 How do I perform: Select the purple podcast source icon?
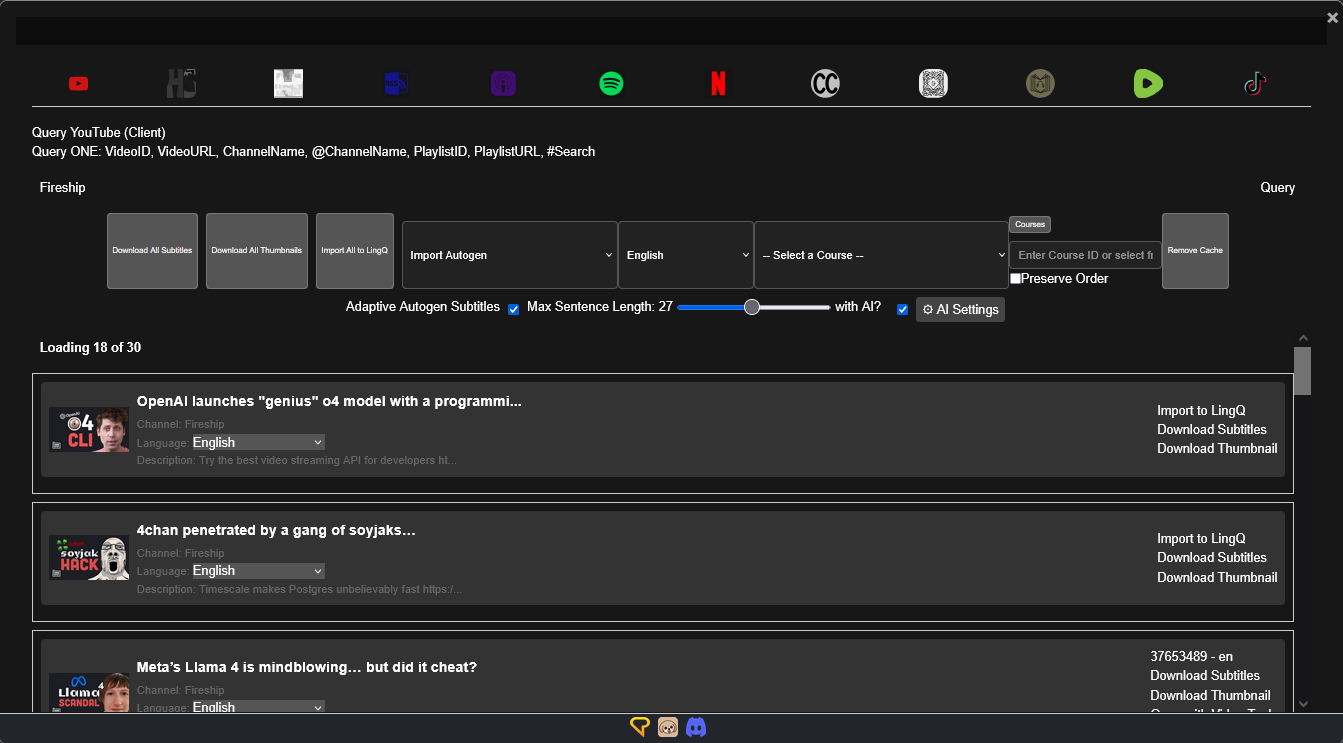pyautogui.click(x=503, y=83)
